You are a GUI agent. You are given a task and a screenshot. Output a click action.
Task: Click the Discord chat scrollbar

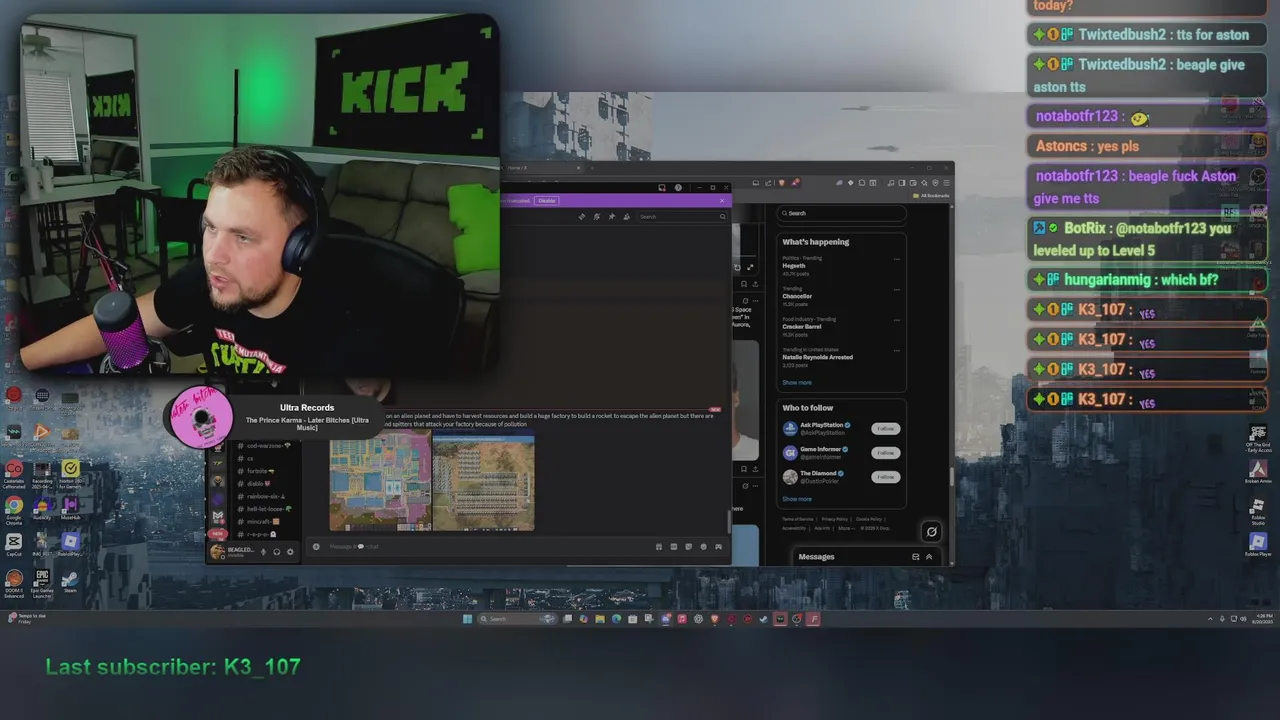(x=729, y=522)
